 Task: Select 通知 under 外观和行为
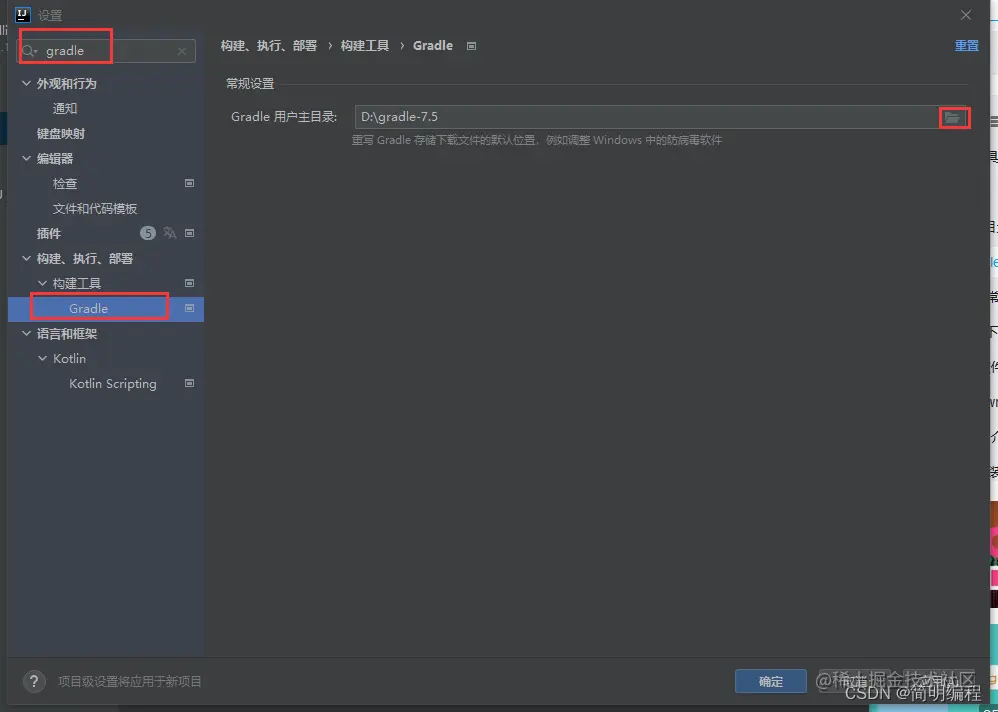click(63, 108)
